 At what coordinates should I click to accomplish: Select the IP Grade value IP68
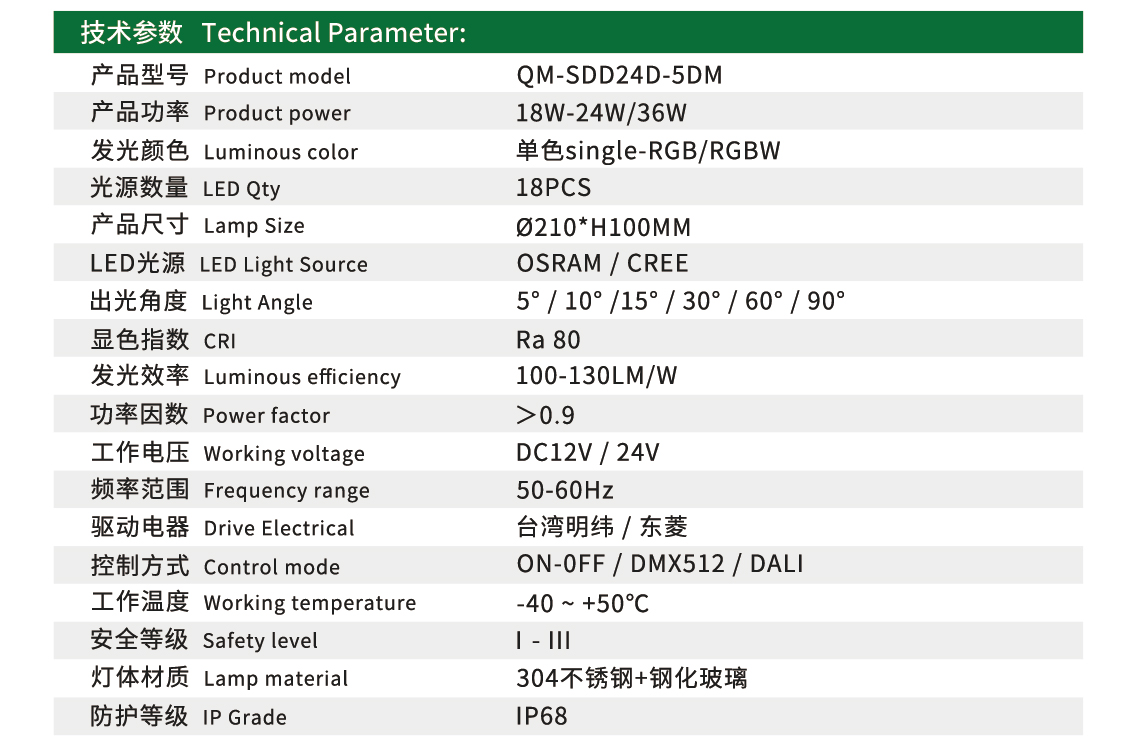(x=541, y=716)
